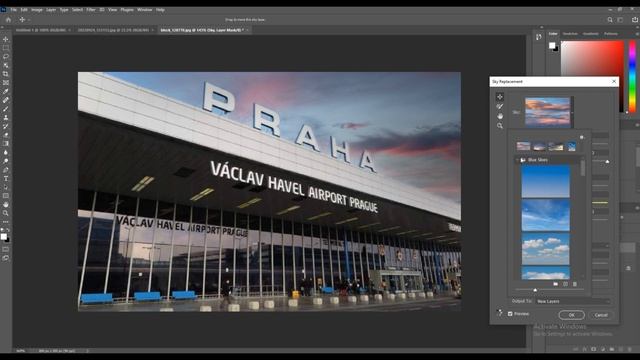Select the Type tool

[x=6, y=178]
